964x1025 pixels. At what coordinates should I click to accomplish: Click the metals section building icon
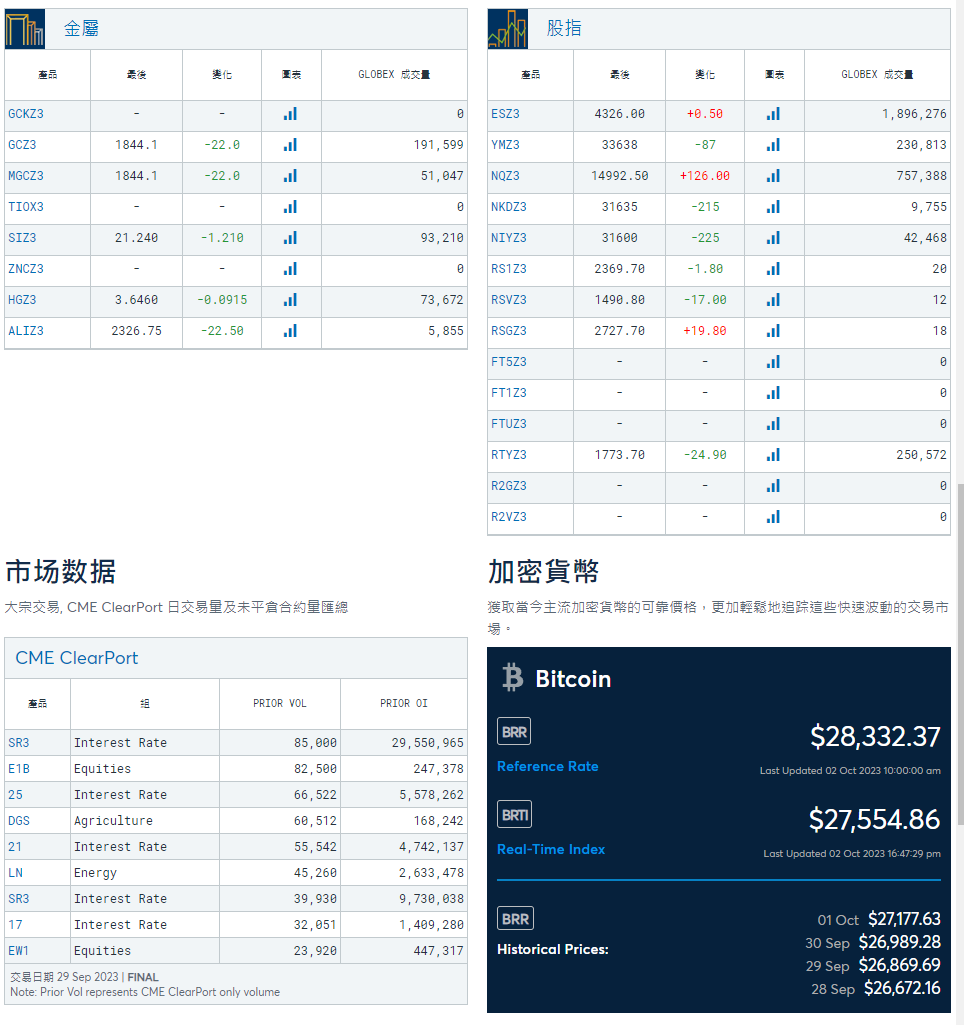[25, 29]
